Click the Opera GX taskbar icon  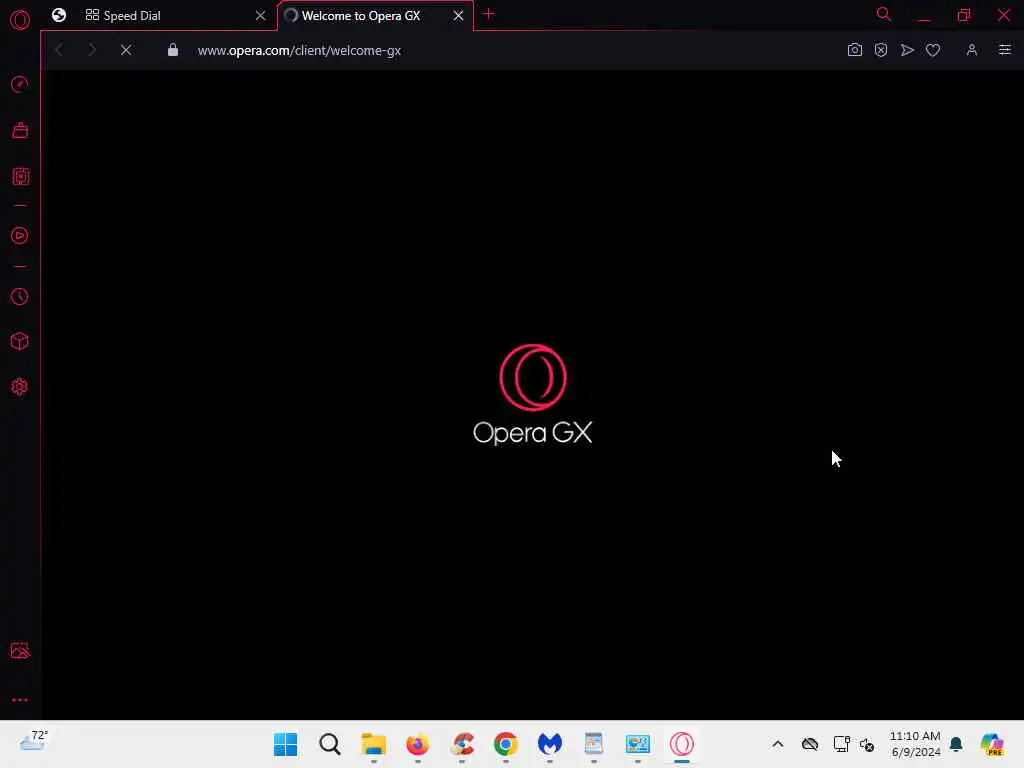(682, 744)
